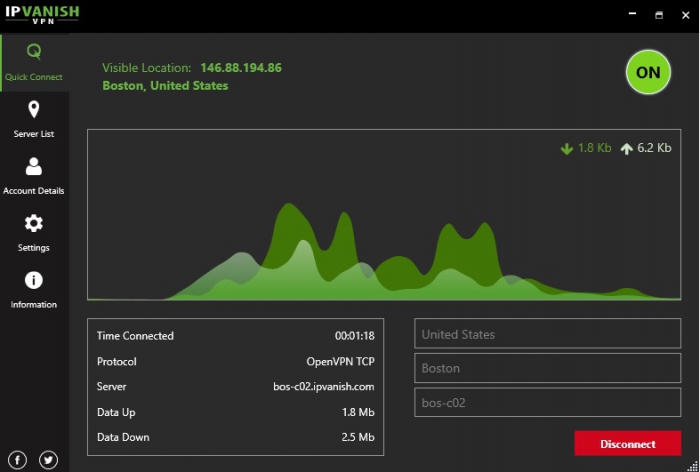700x472 pixels.
Task: Open the Server List section
Action: pos(34,120)
